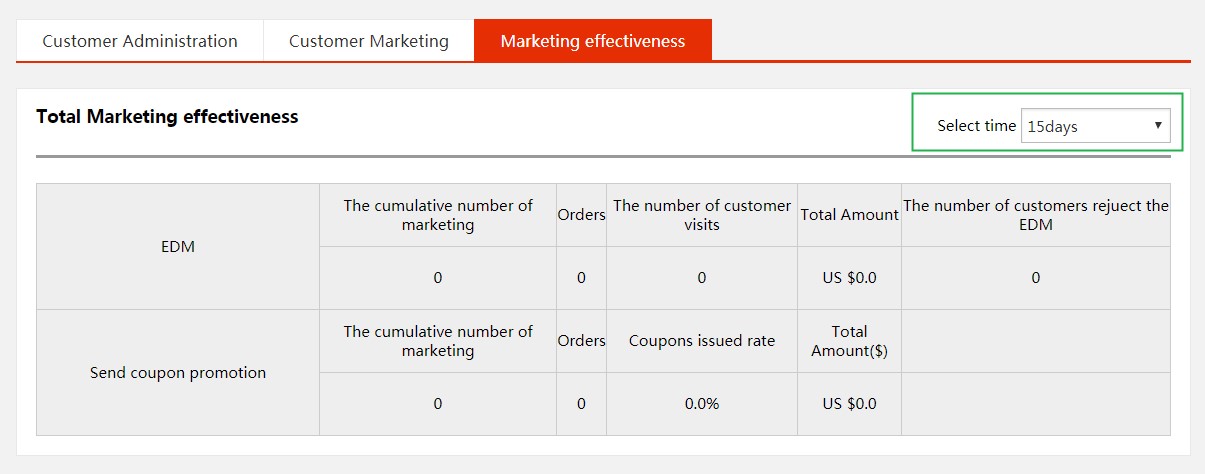1205x474 pixels.
Task: Click the EDM Orders column header
Action: tap(581, 215)
